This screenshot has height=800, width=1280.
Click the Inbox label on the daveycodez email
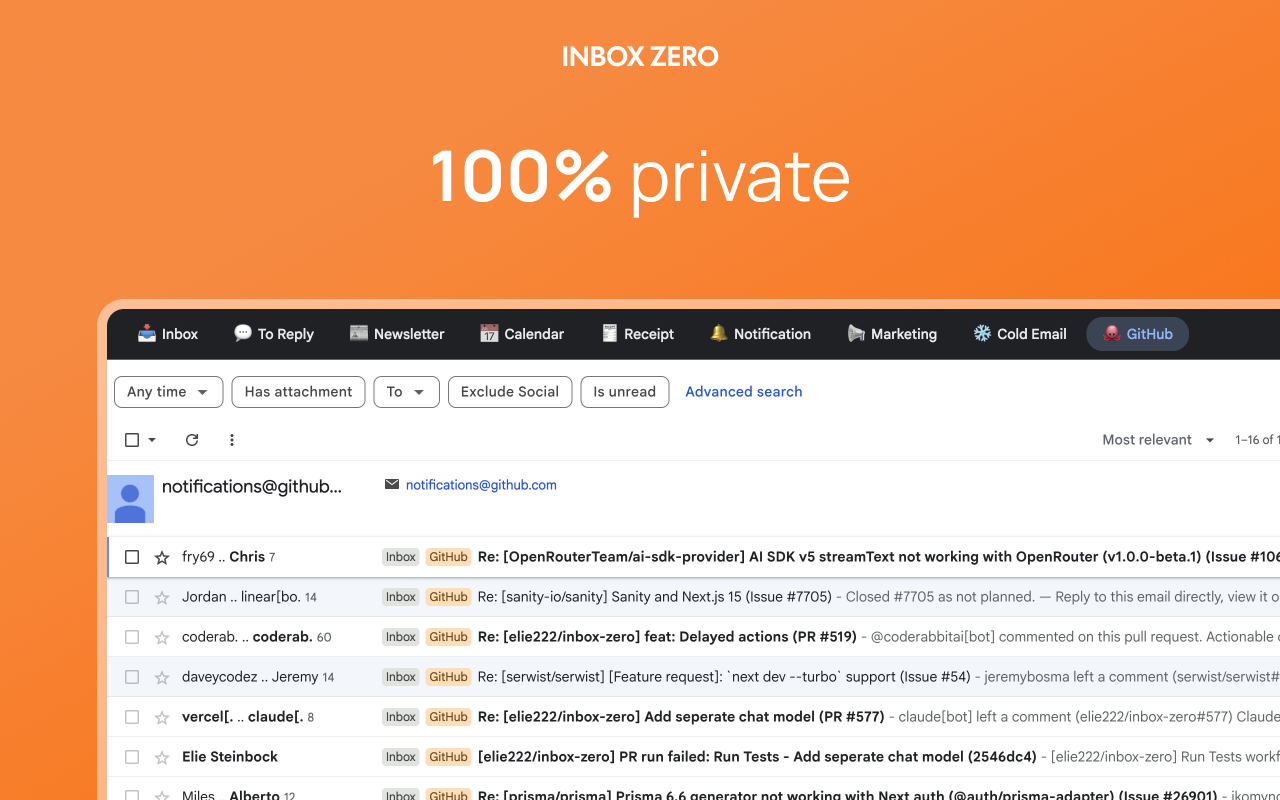click(x=401, y=677)
